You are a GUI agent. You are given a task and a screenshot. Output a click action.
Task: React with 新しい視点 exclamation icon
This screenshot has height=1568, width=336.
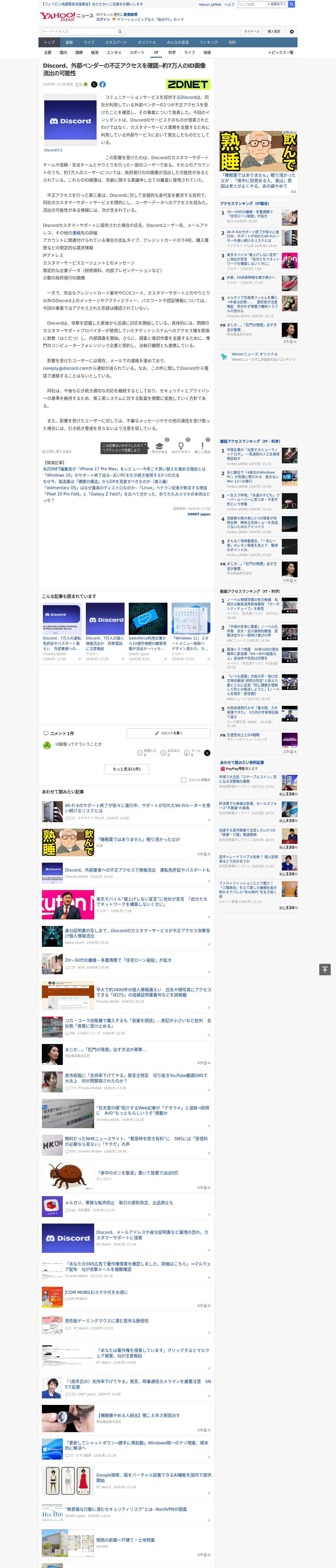click(203, 446)
